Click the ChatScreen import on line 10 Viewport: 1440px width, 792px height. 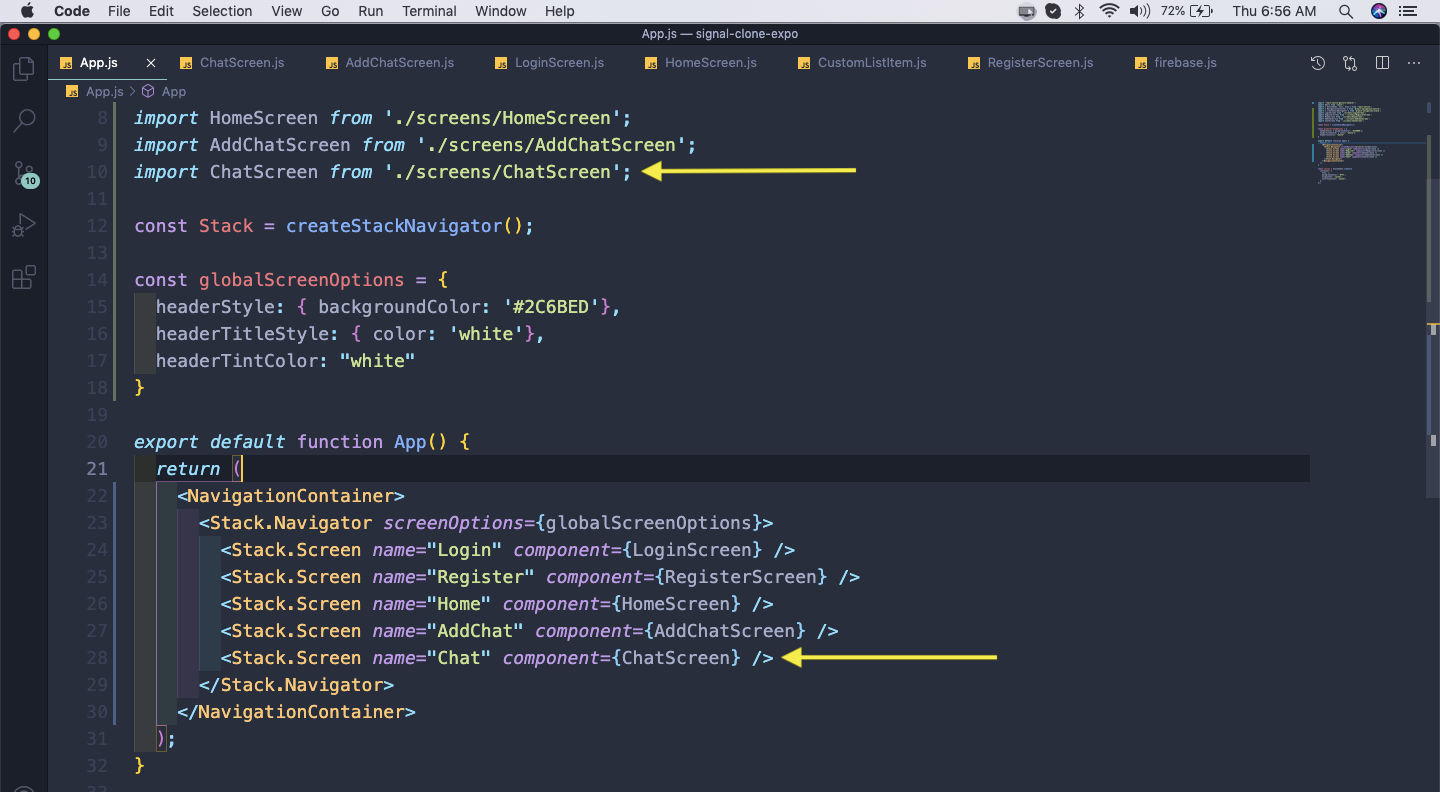pyautogui.click(x=264, y=172)
